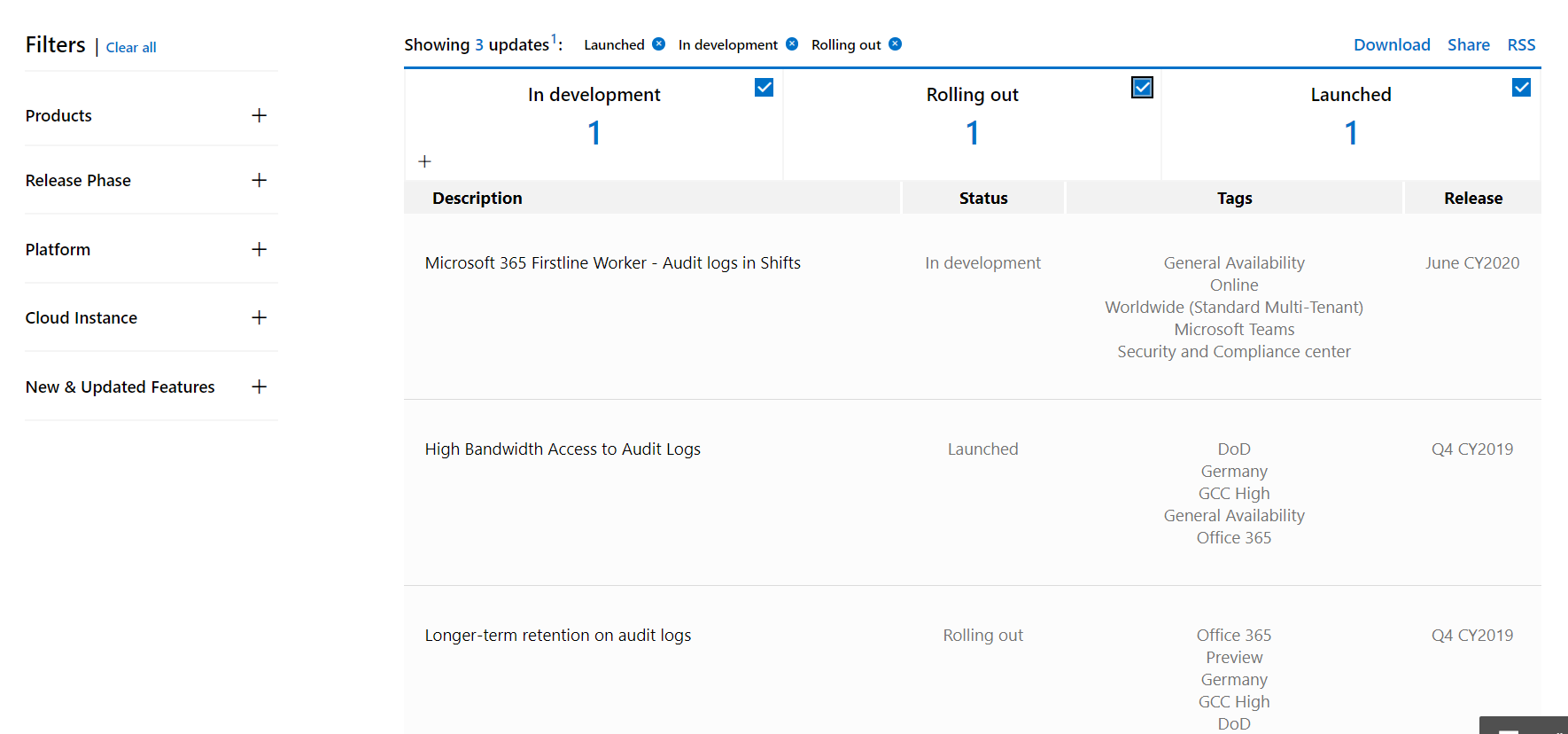The width and height of the screenshot is (1568, 734).
Task: Uncheck the Launched checkbox
Action: click(x=1521, y=87)
